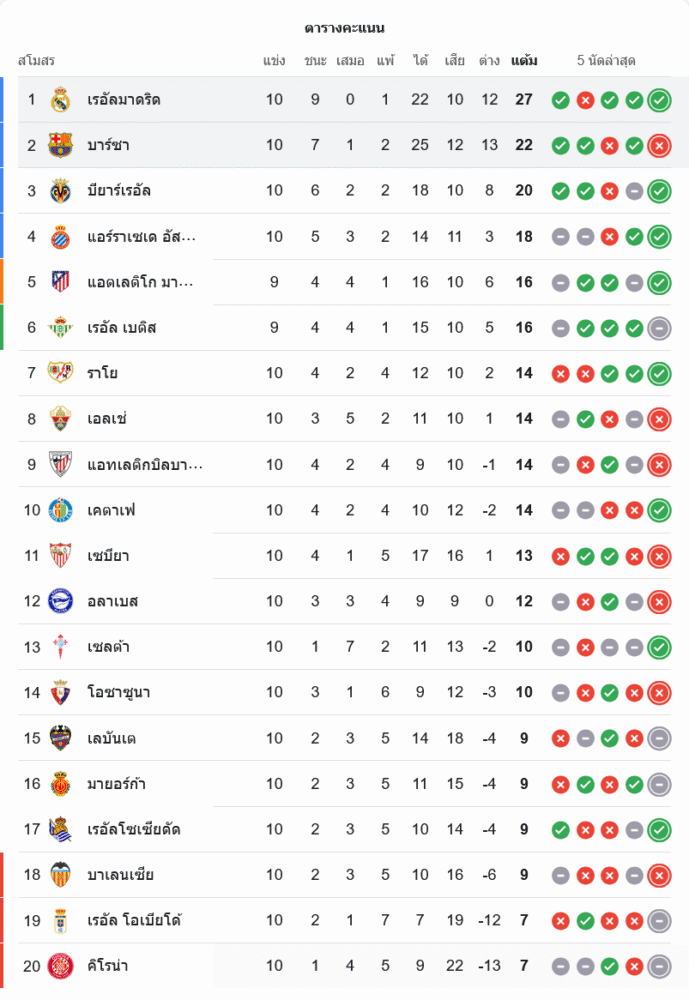Click the Atletico Madrid club crest

[60, 282]
